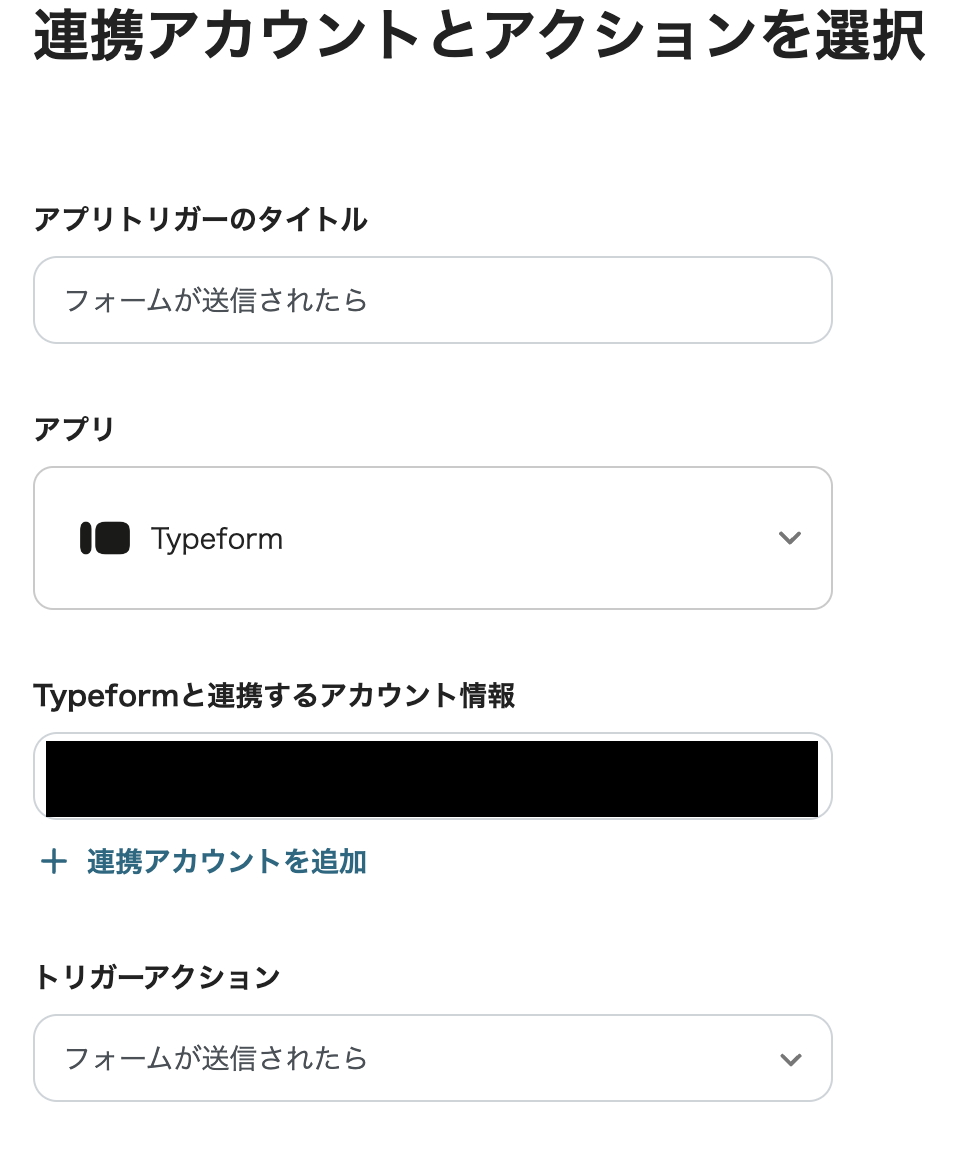Click the chevron on the トリガーアクション selector
The image size is (960, 1160).
coord(790,1058)
